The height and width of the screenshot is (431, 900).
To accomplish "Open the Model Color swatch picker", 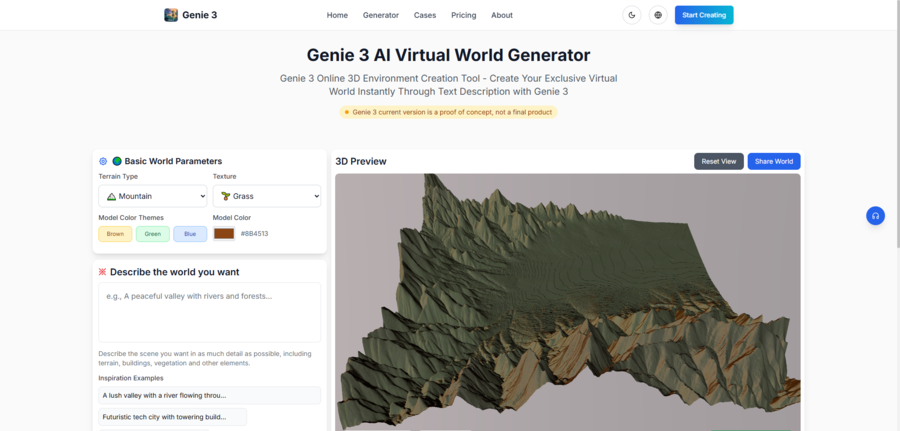I will [224, 234].
